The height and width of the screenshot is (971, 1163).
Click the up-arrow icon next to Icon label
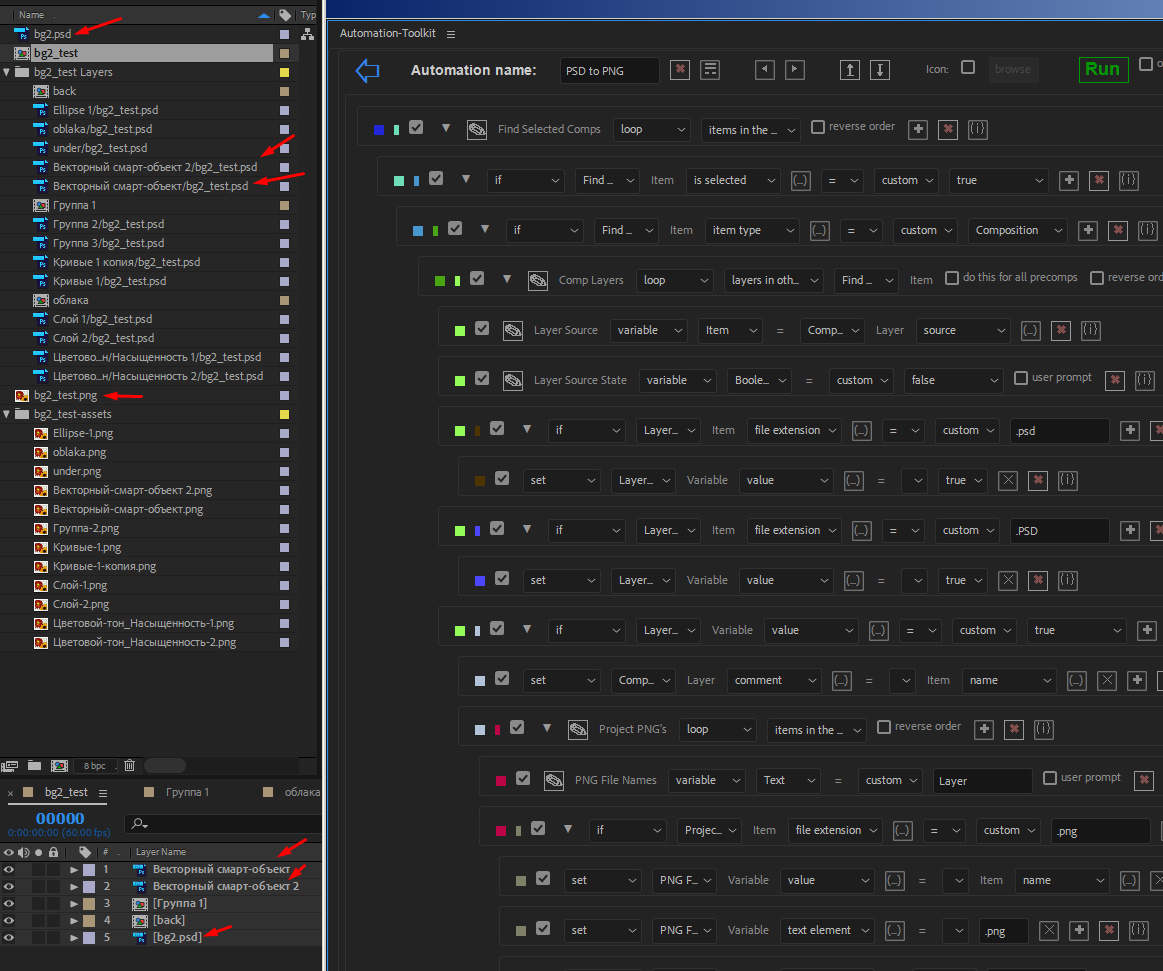pos(850,70)
